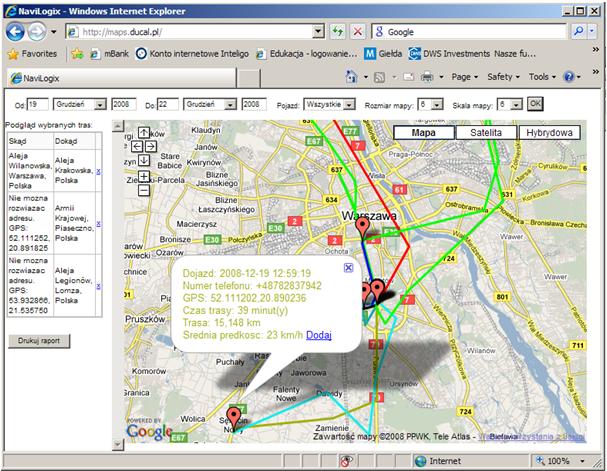607x471 pixels.
Task: Open the Giełda favorite link
Action: (383, 54)
